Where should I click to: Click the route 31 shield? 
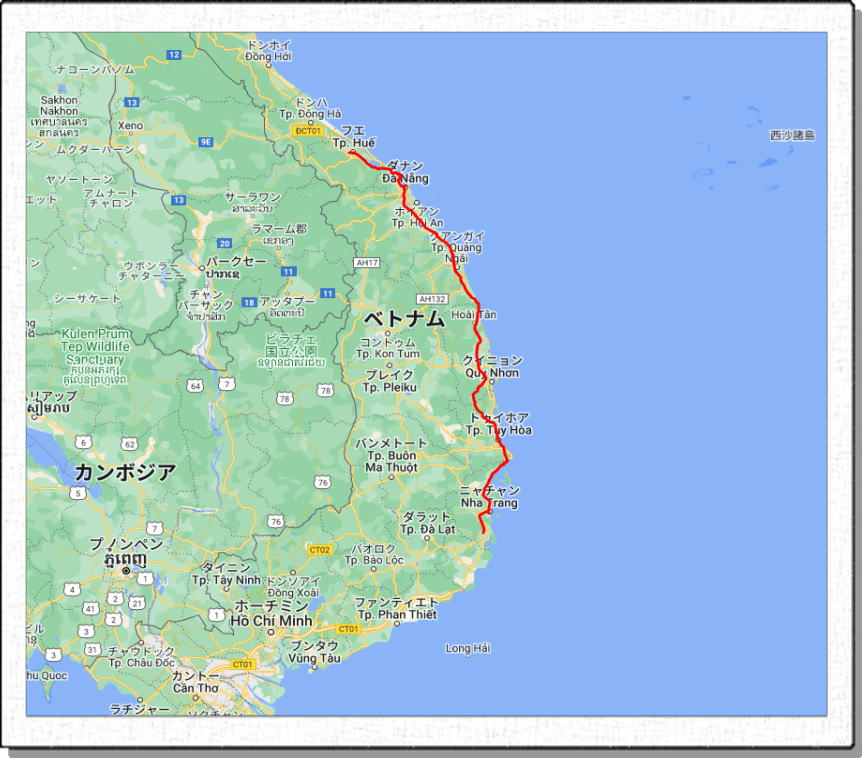(x=91, y=650)
